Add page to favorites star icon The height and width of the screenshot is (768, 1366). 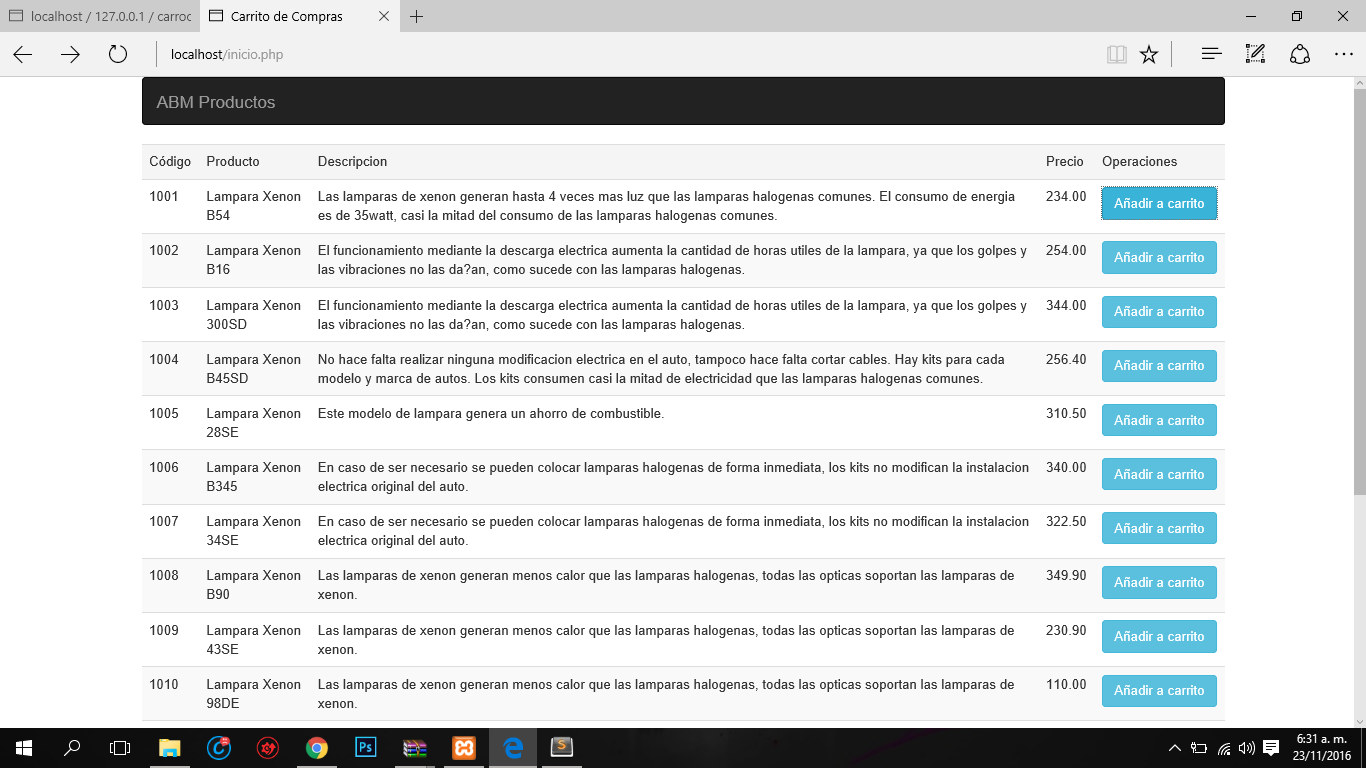1149,55
